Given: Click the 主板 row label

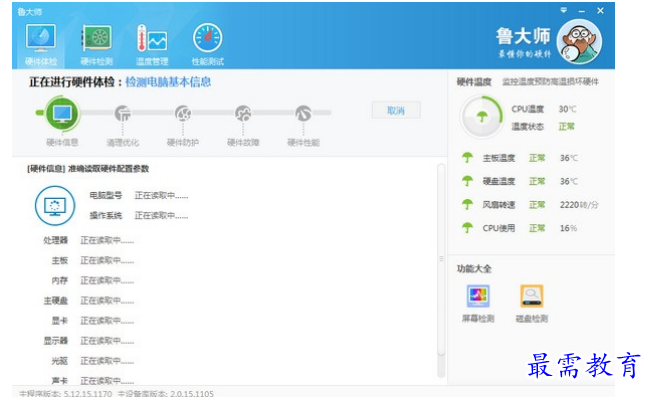Looking at the screenshot, I should point(60,260).
